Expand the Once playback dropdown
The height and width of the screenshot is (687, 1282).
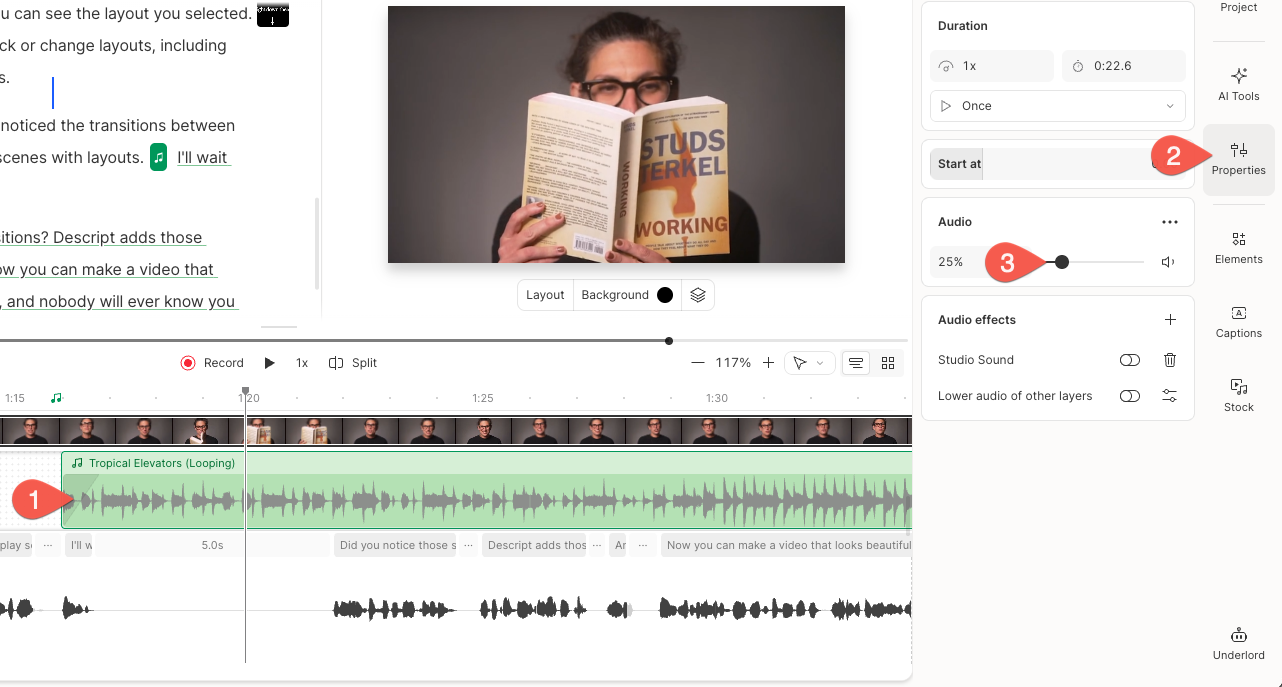click(1057, 106)
